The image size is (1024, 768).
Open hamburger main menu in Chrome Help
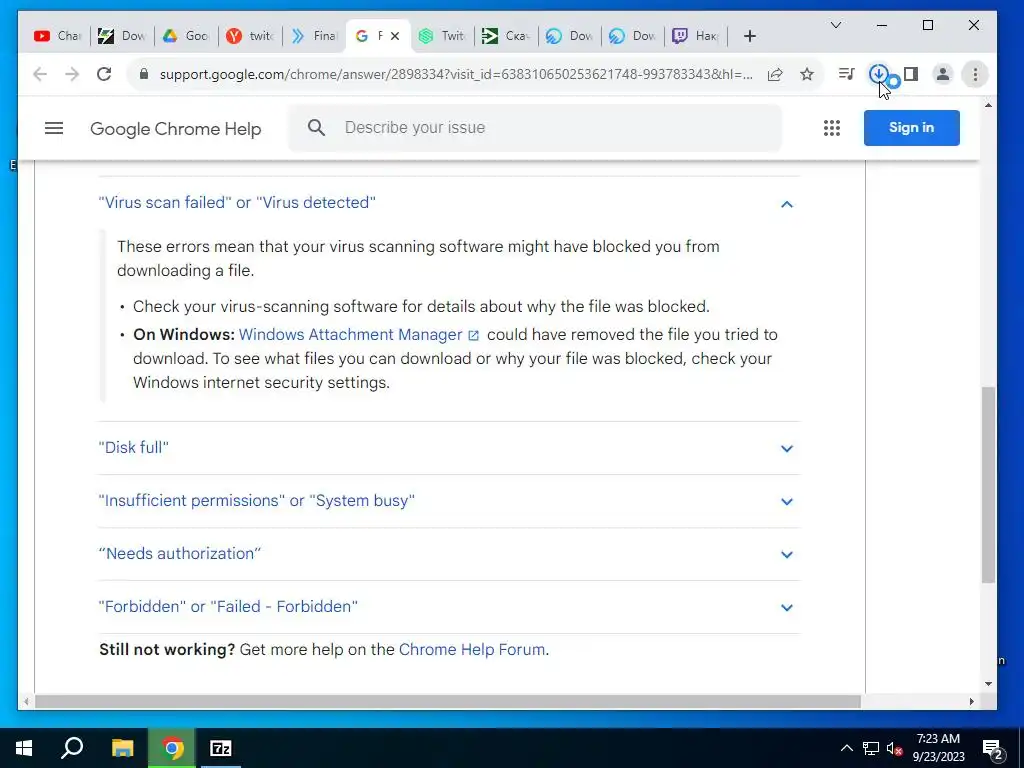click(x=54, y=128)
